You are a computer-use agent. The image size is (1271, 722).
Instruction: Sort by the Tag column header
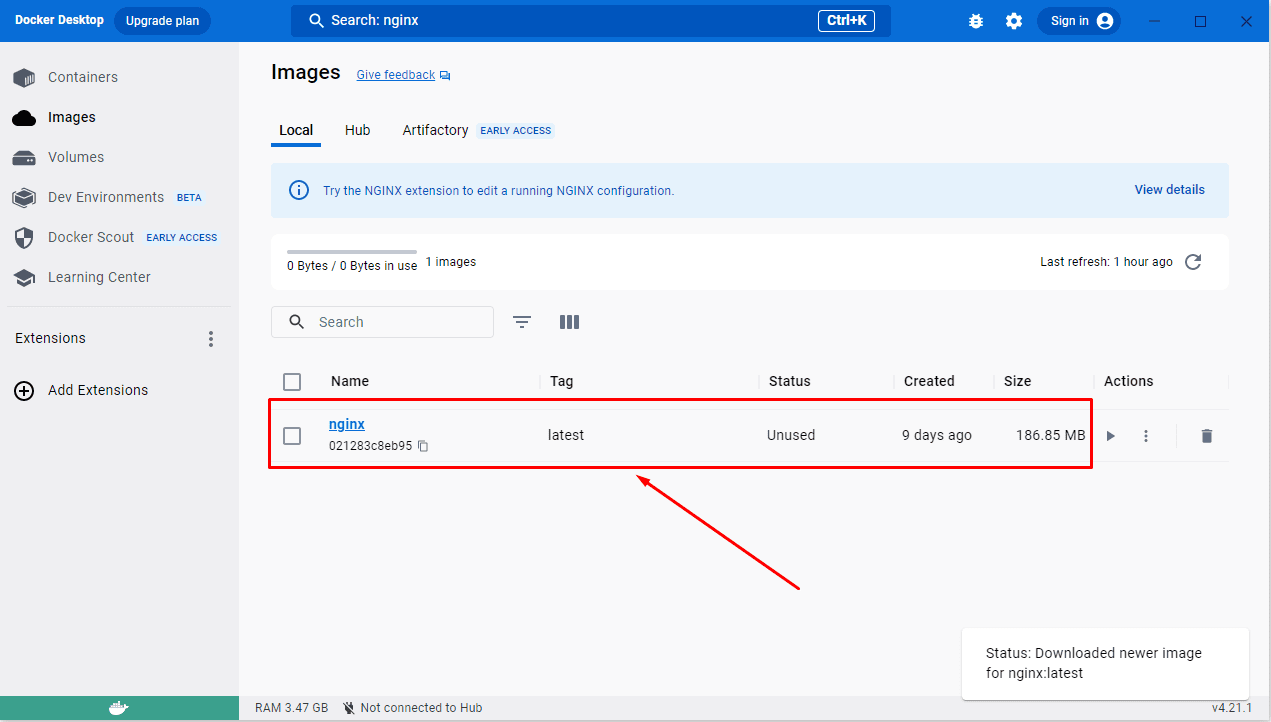pos(561,381)
